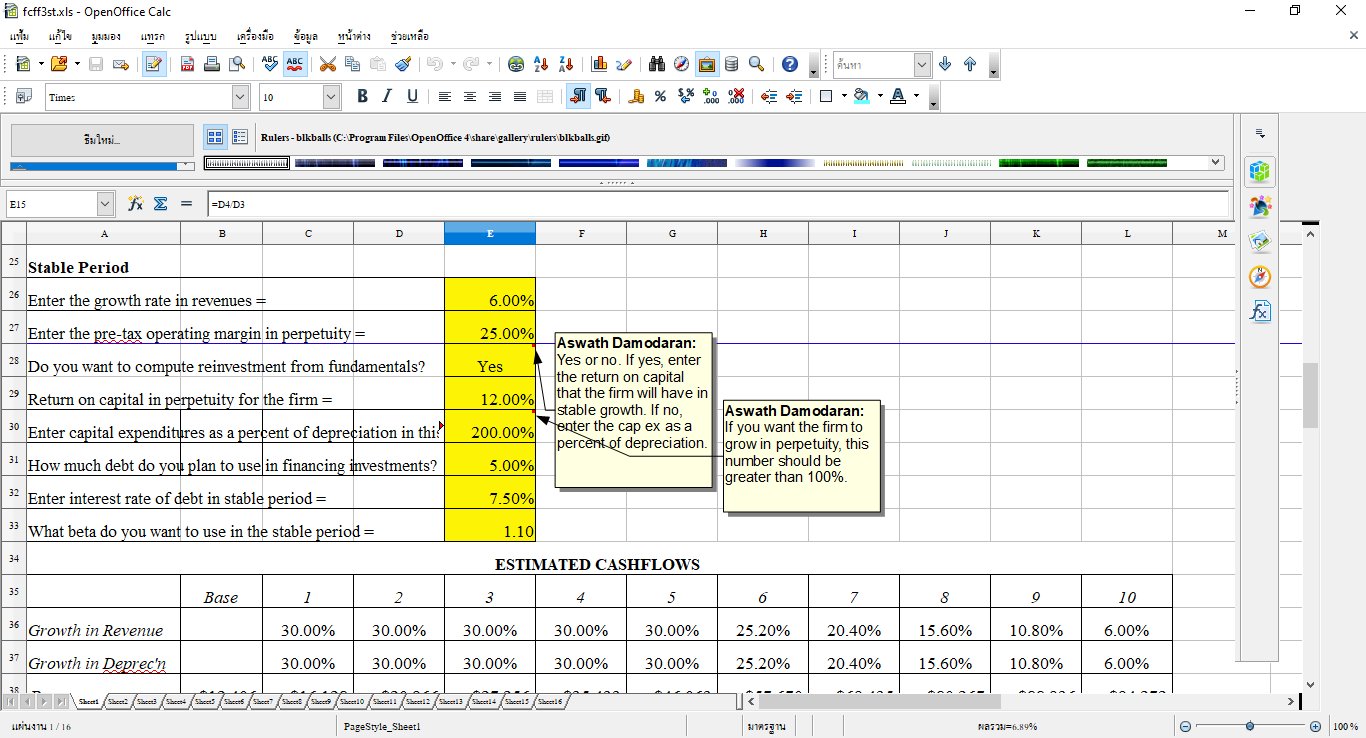1366x738 pixels.
Task: Open the แทรก (Insert) menu
Action: point(153,36)
